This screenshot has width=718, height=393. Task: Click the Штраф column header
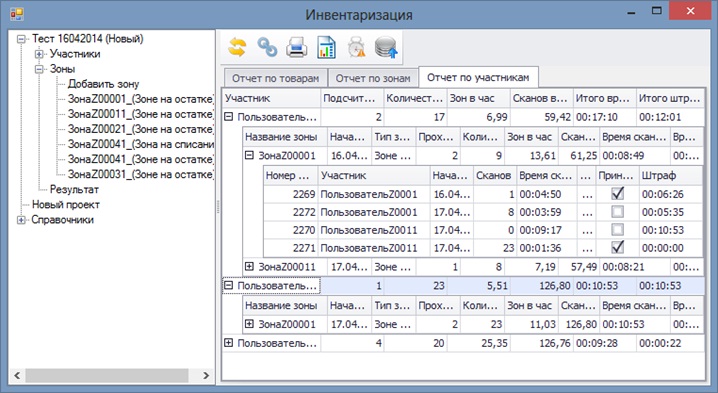point(671,175)
